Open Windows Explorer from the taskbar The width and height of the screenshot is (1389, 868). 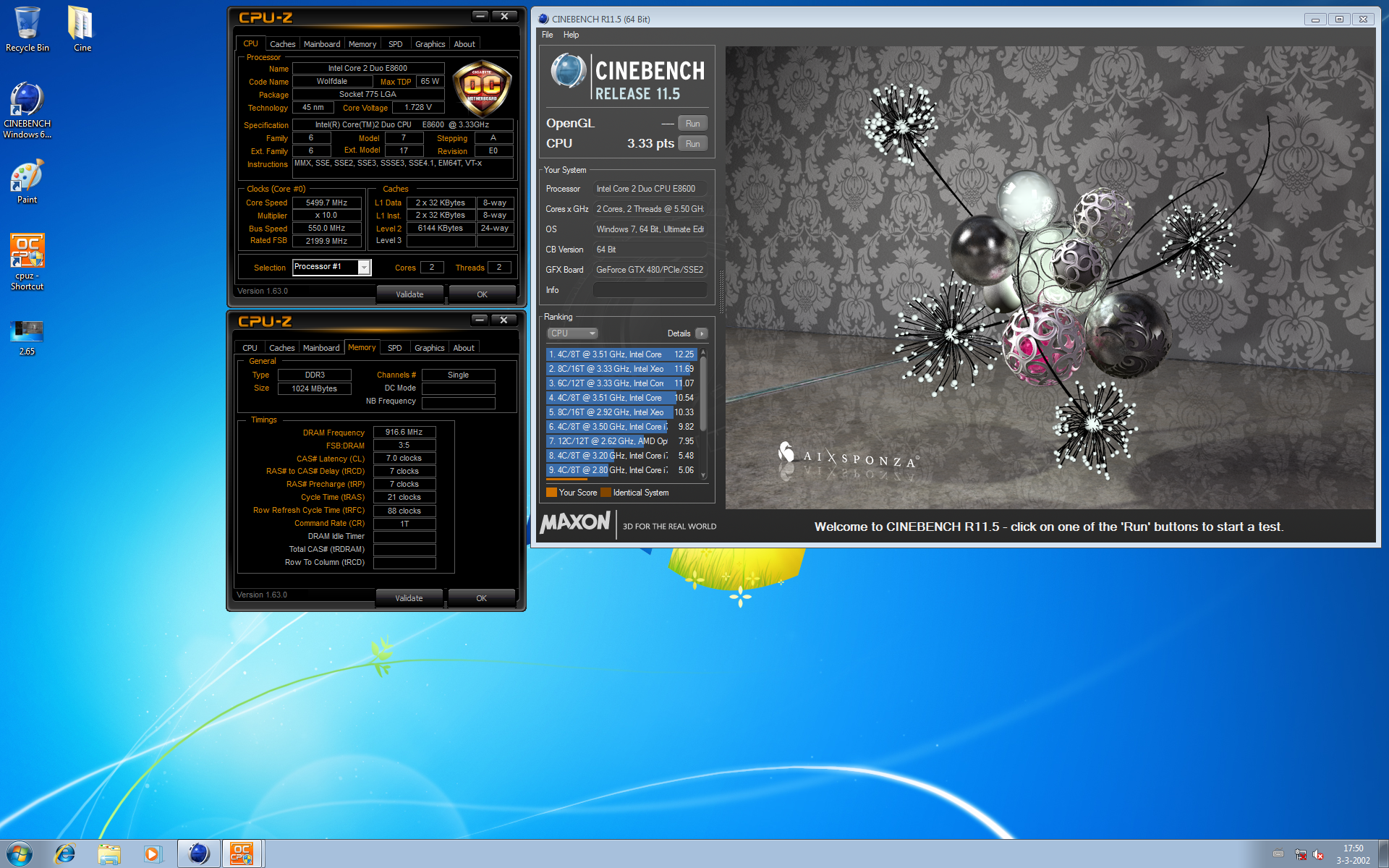109,854
